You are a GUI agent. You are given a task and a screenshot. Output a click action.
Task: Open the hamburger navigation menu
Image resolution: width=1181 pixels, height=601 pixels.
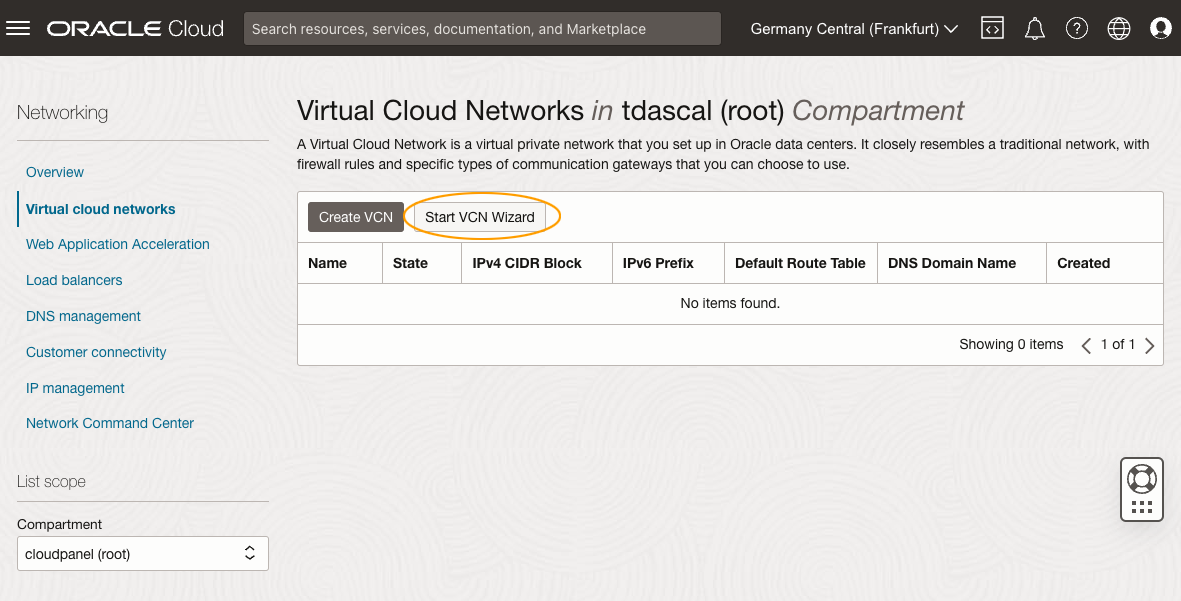[18, 28]
